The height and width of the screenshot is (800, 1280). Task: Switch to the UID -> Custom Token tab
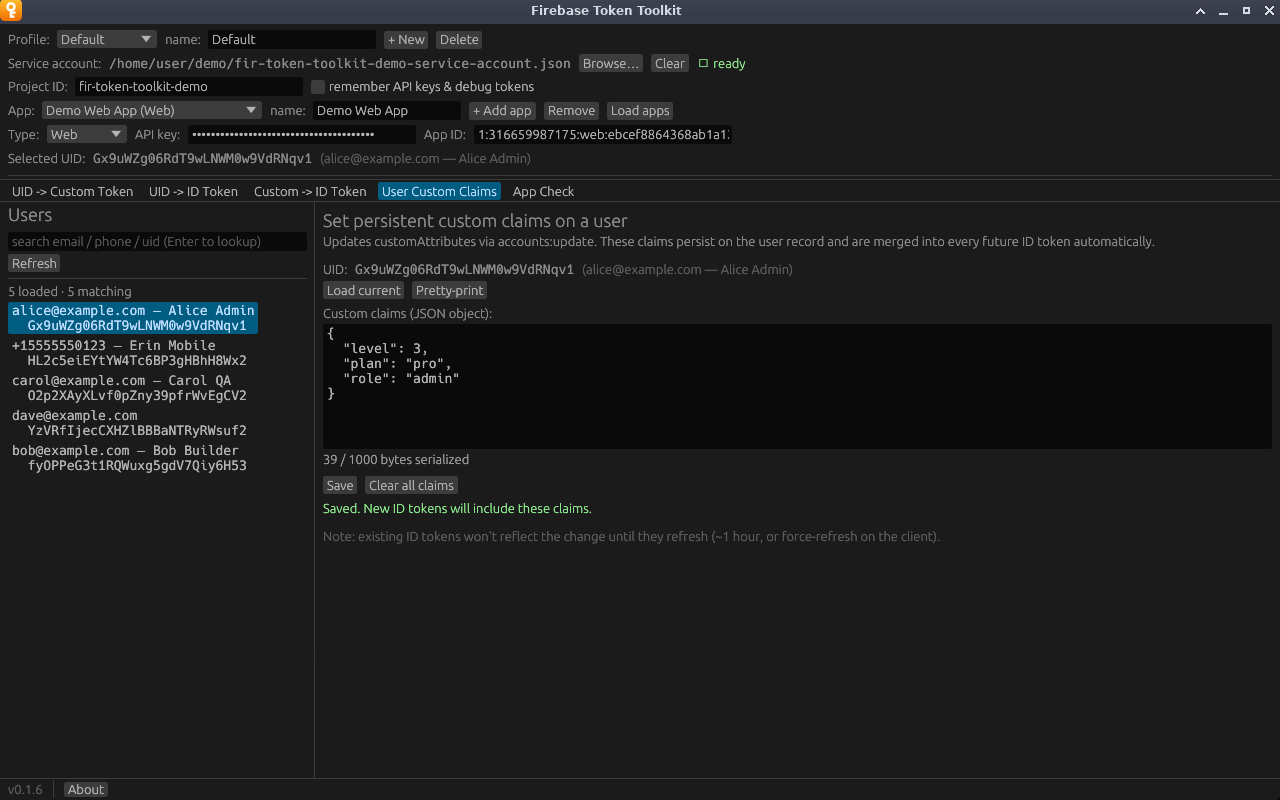tap(72, 192)
